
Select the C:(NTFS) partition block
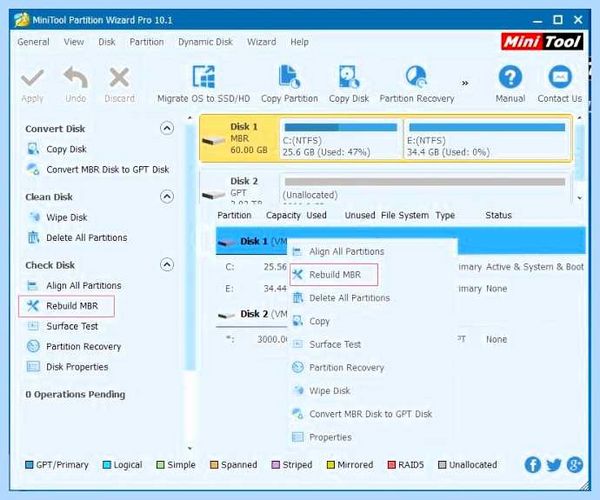click(340, 138)
